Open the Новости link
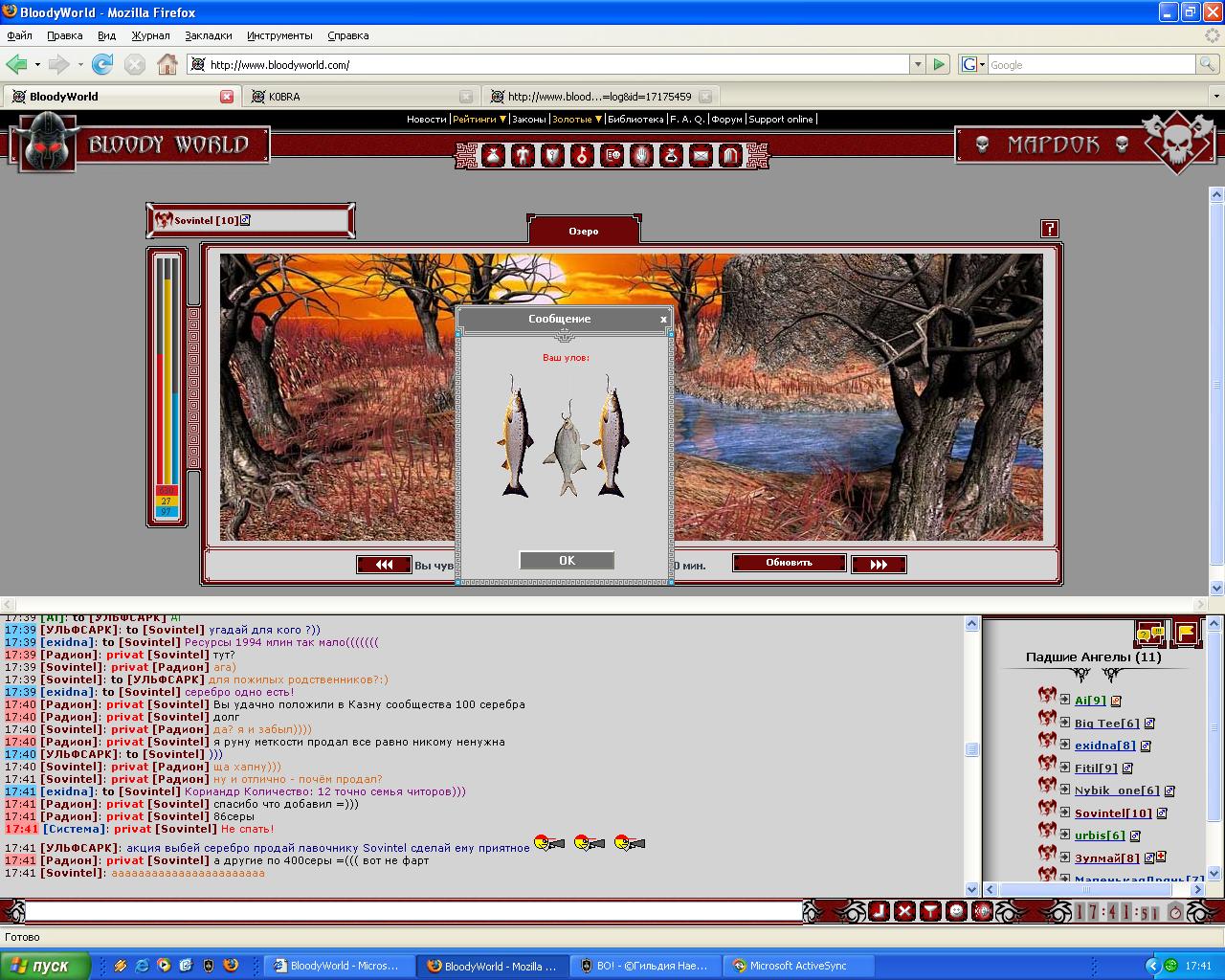The height and width of the screenshot is (980, 1225). (x=426, y=120)
